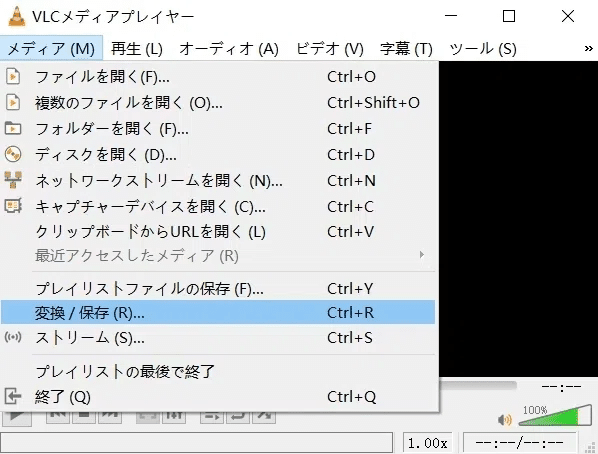Screen dimensions: 598x454
Task: Click the capture device (キャプチャーデバイス) icon
Action: [x=13, y=206]
